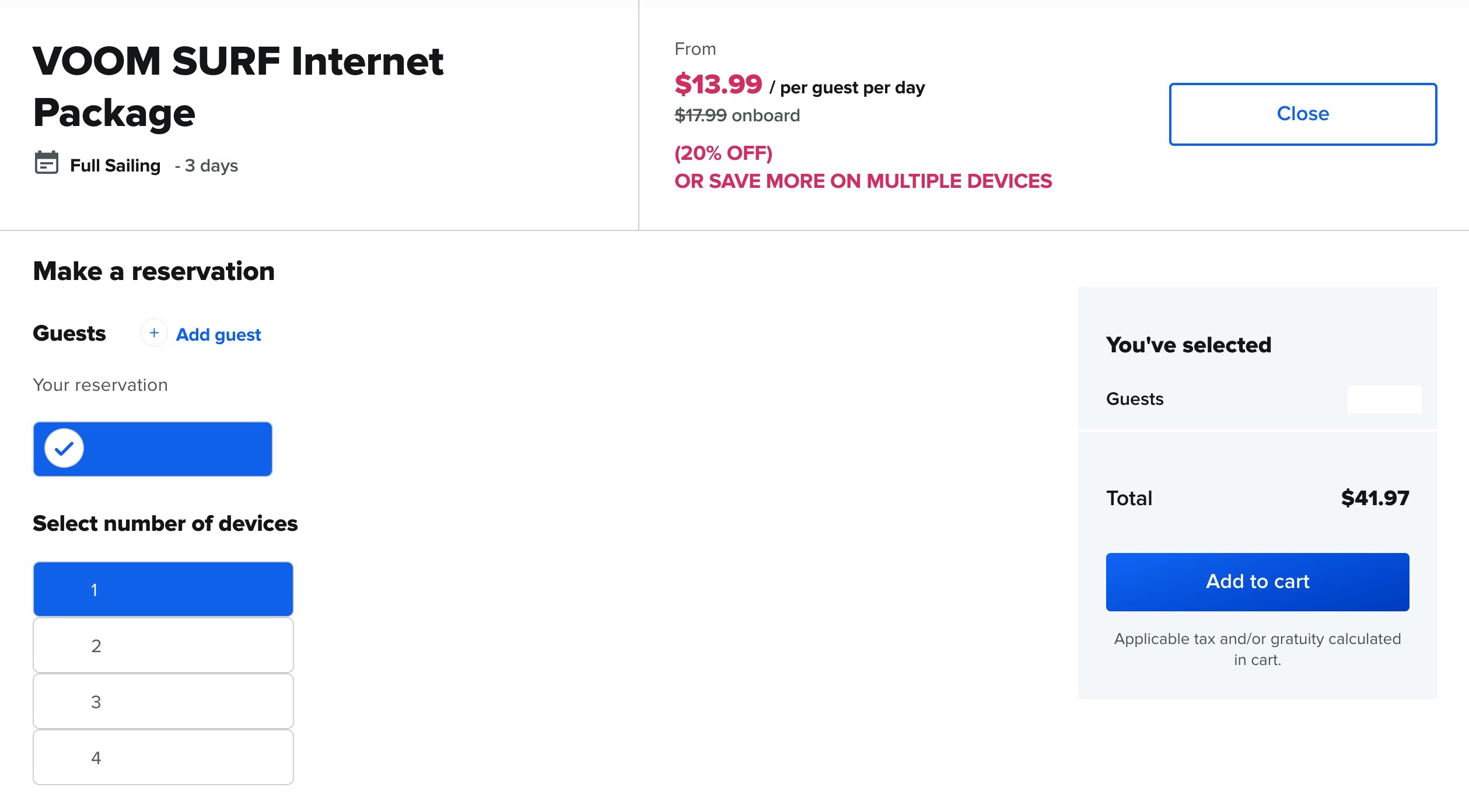Click the Full Sailing label
1469x812 pixels.
pyautogui.click(x=116, y=166)
